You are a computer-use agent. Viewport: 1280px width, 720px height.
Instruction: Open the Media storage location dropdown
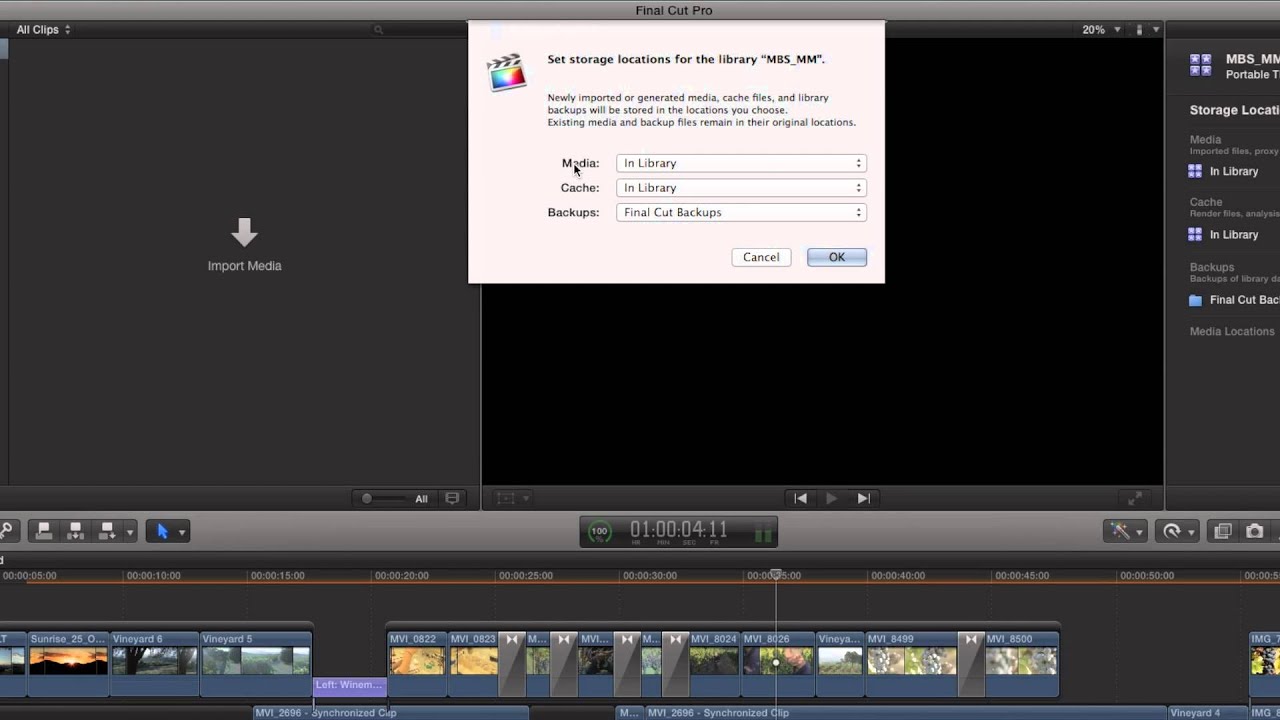[x=741, y=163]
